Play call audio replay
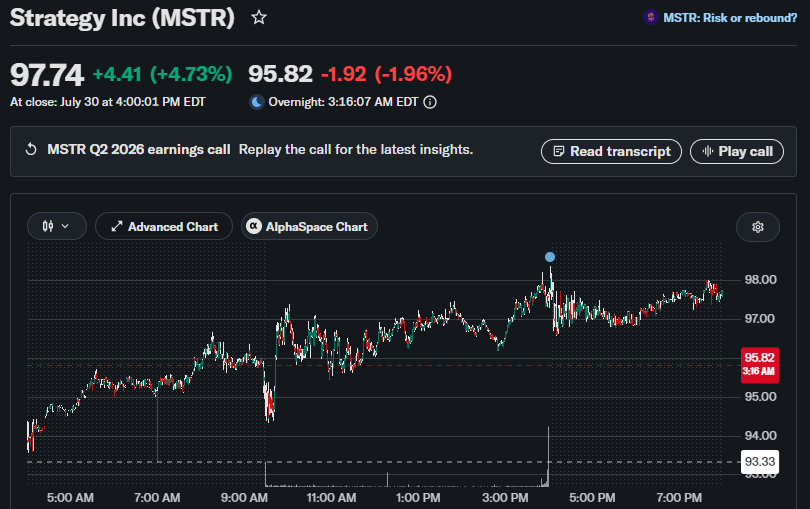810x509 pixels. pos(737,151)
